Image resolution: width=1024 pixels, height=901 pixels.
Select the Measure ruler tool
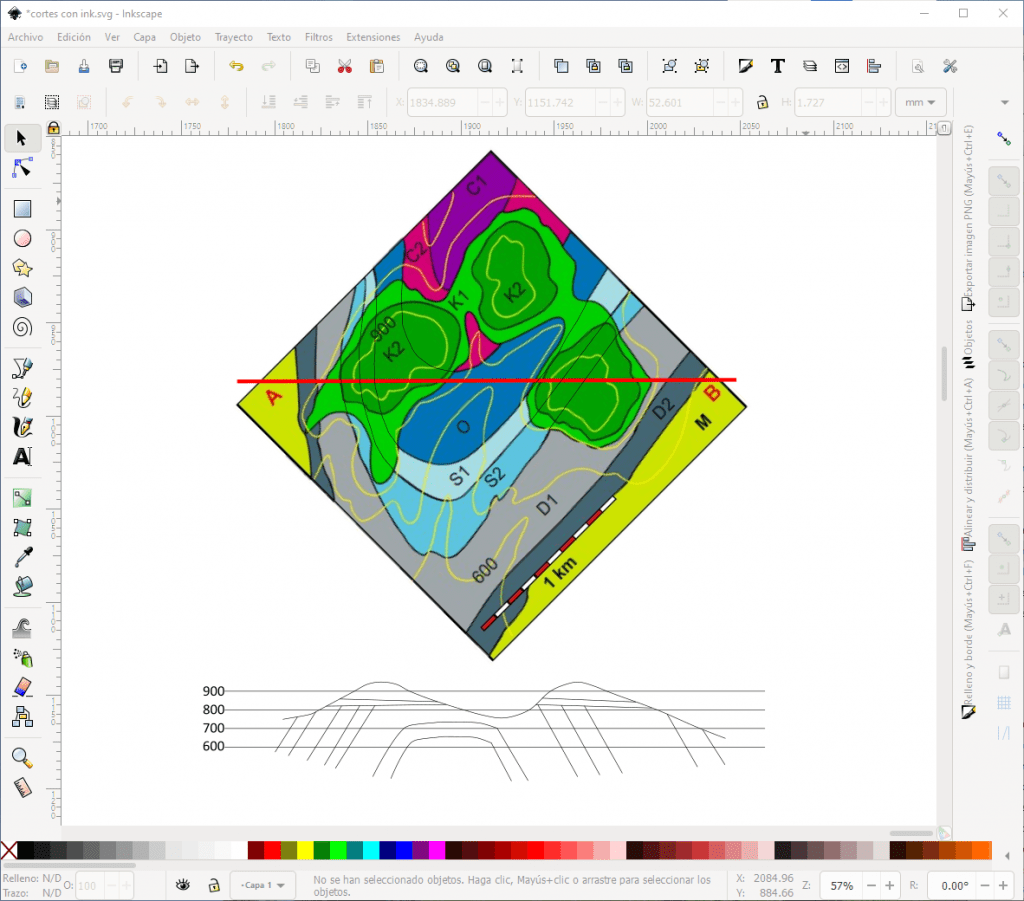(x=22, y=788)
